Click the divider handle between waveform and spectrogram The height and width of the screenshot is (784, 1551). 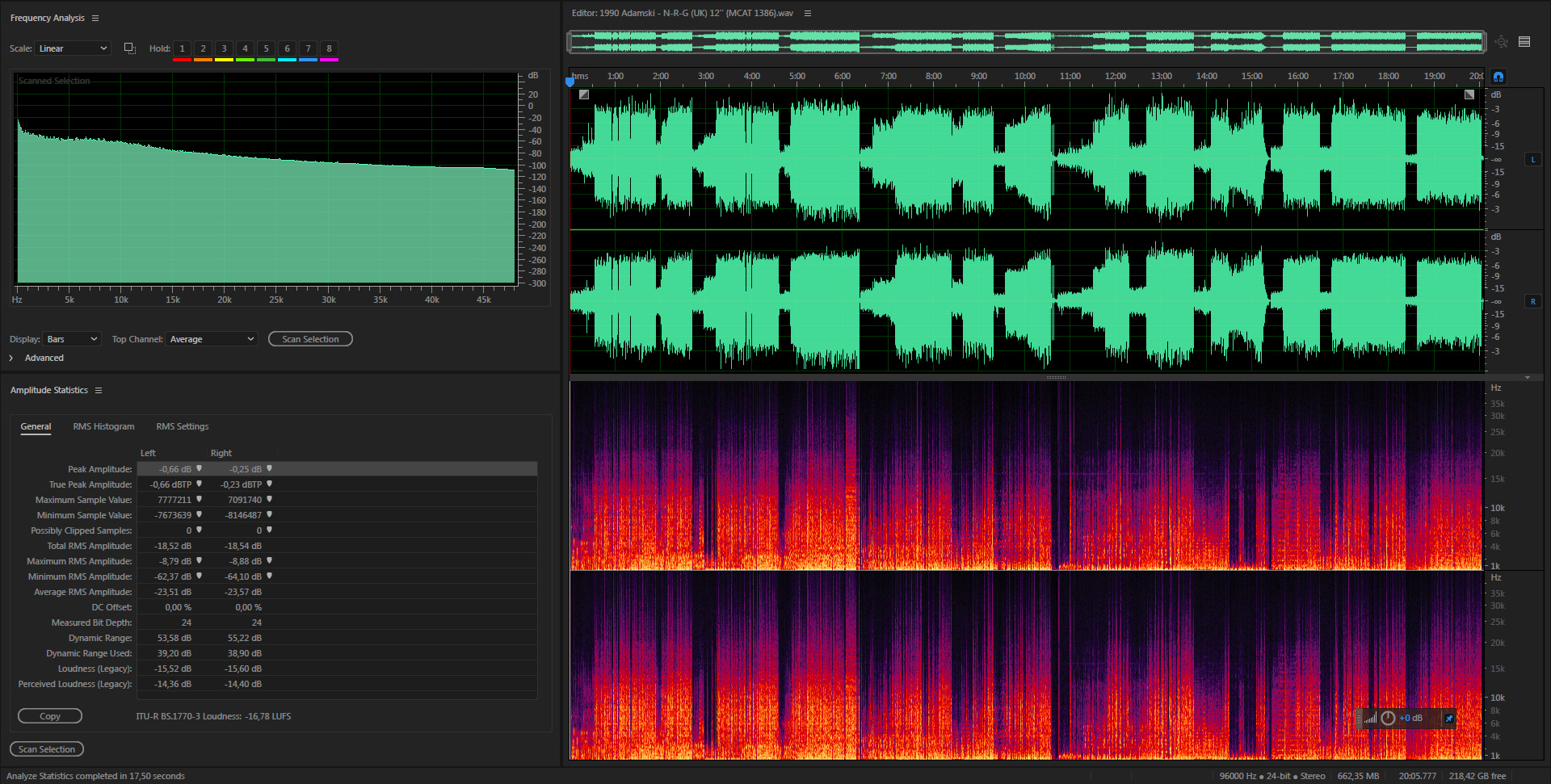click(1057, 377)
